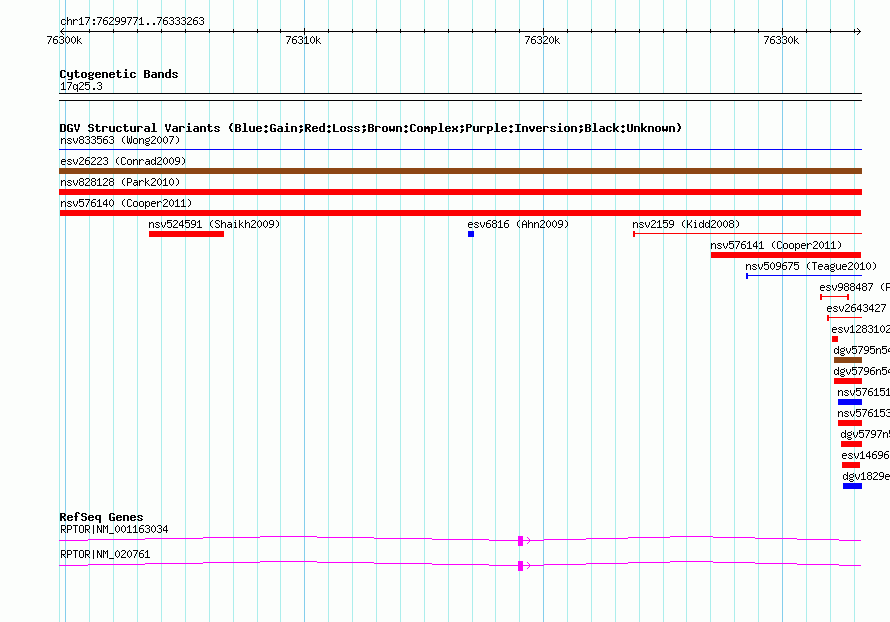The height and width of the screenshot is (622, 890).
Task: Select the red dgv5797n54 loss bar
Action: [x=851, y=444]
